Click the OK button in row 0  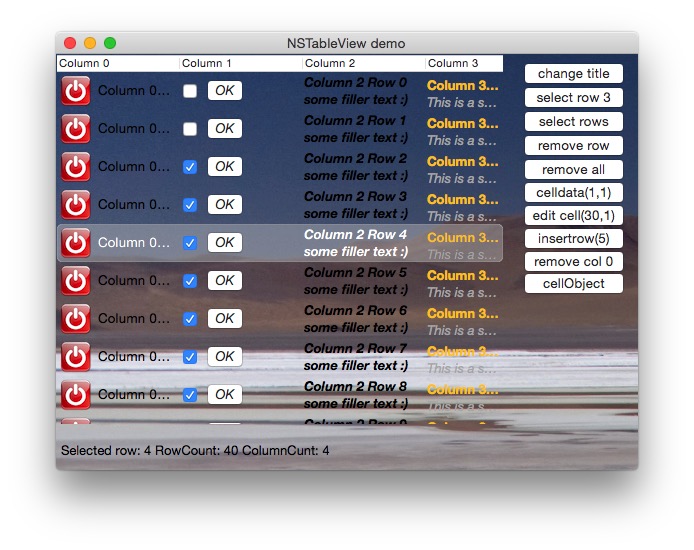[x=225, y=90]
